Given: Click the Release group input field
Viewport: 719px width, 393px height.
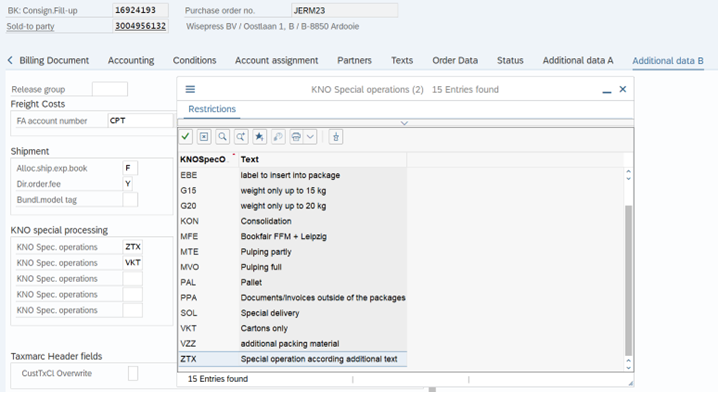Looking at the screenshot, I should click(110, 89).
